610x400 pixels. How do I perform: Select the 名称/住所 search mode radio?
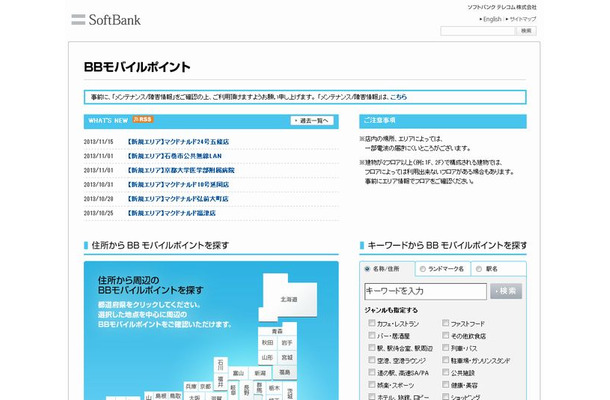coord(367,269)
